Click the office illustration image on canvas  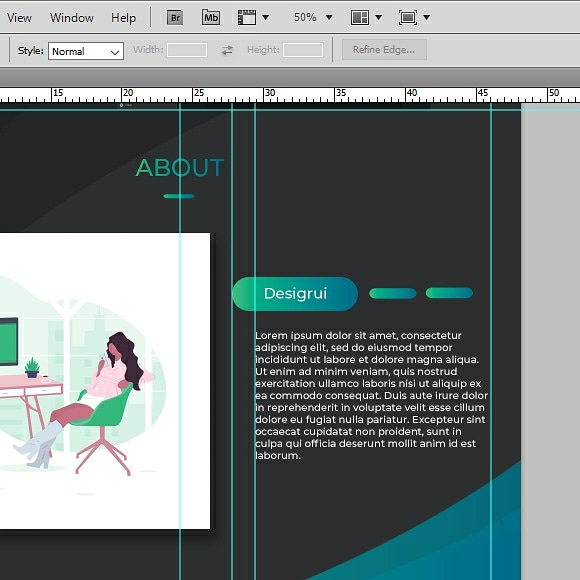click(x=105, y=381)
